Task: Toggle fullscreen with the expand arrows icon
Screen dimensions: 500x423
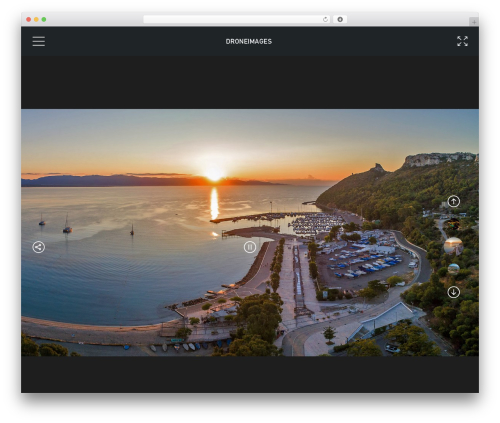Action: [x=462, y=41]
